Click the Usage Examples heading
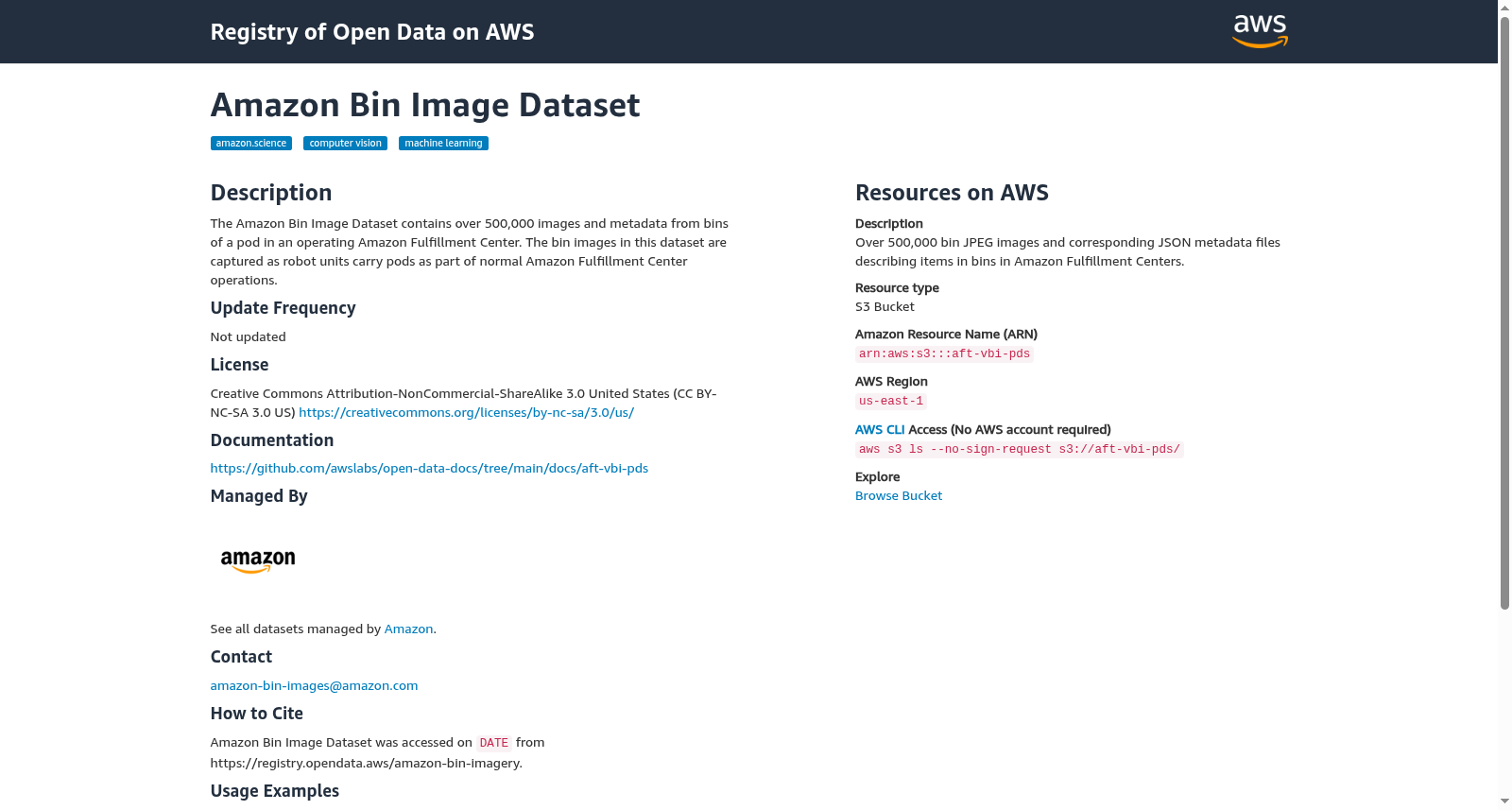The width and height of the screenshot is (1512, 810). 275,791
